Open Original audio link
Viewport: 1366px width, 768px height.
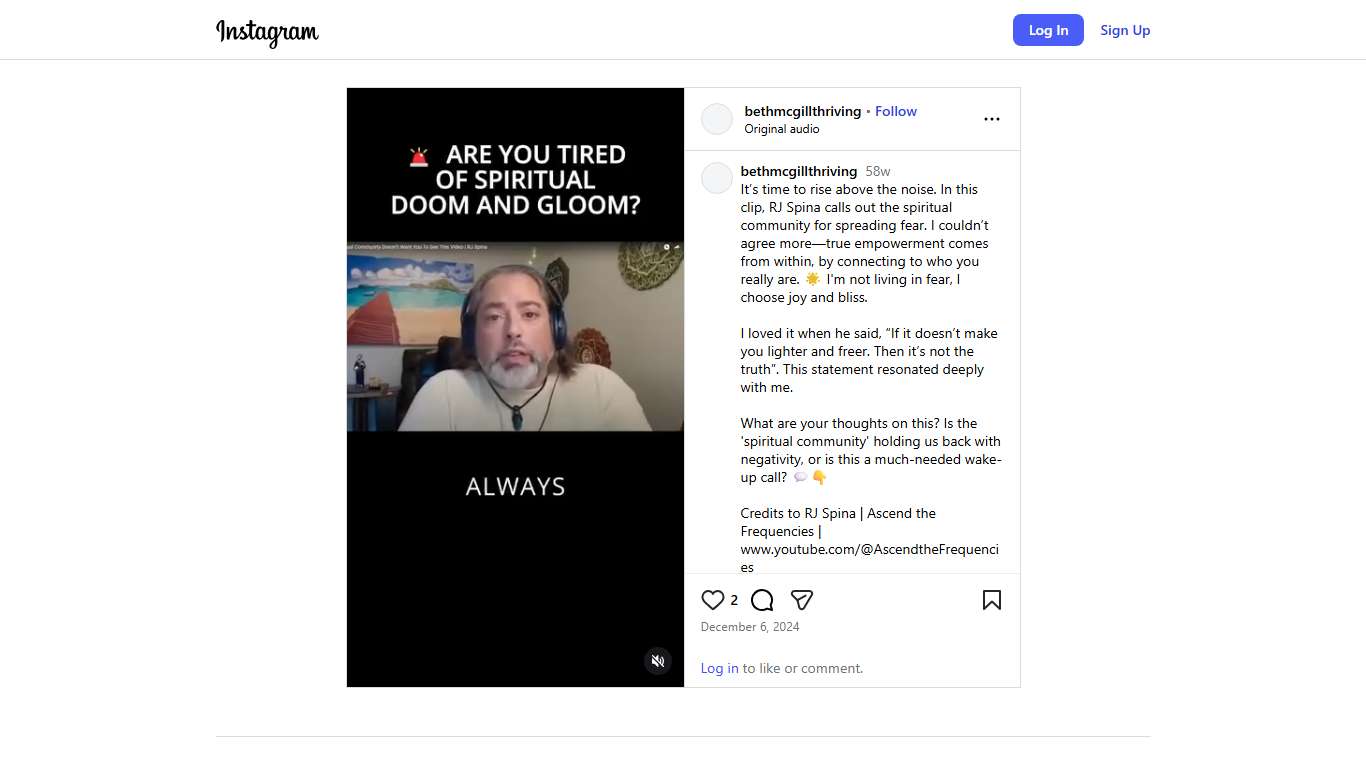[x=782, y=129]
